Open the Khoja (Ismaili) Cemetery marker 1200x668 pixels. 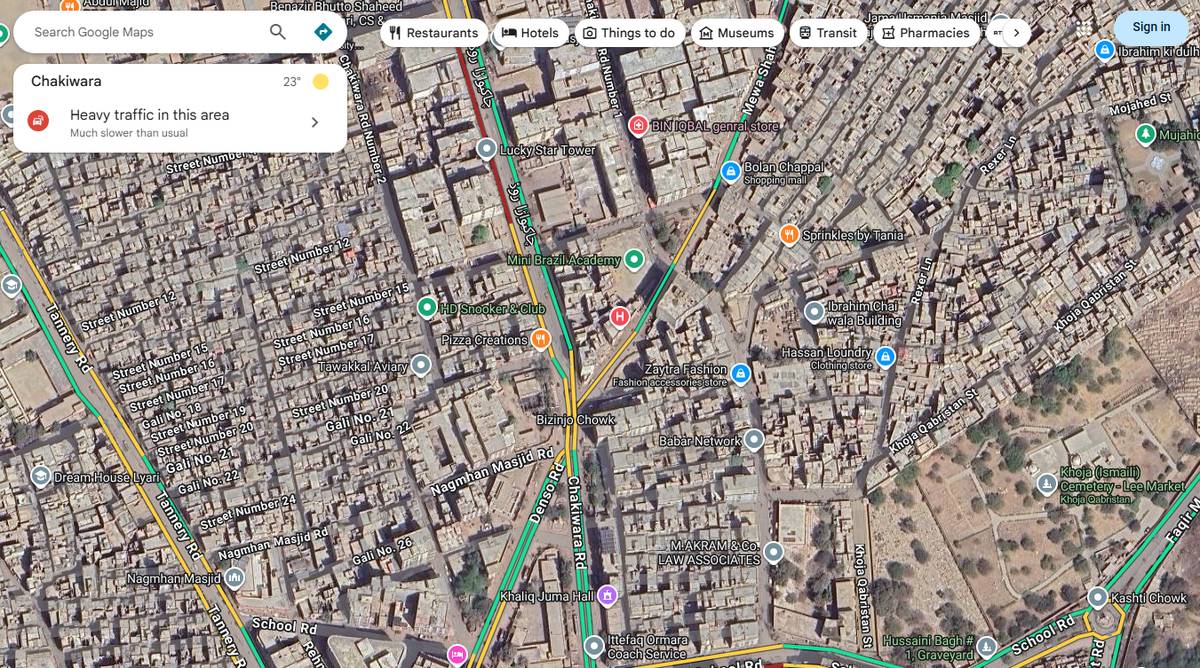(1044, 485)
